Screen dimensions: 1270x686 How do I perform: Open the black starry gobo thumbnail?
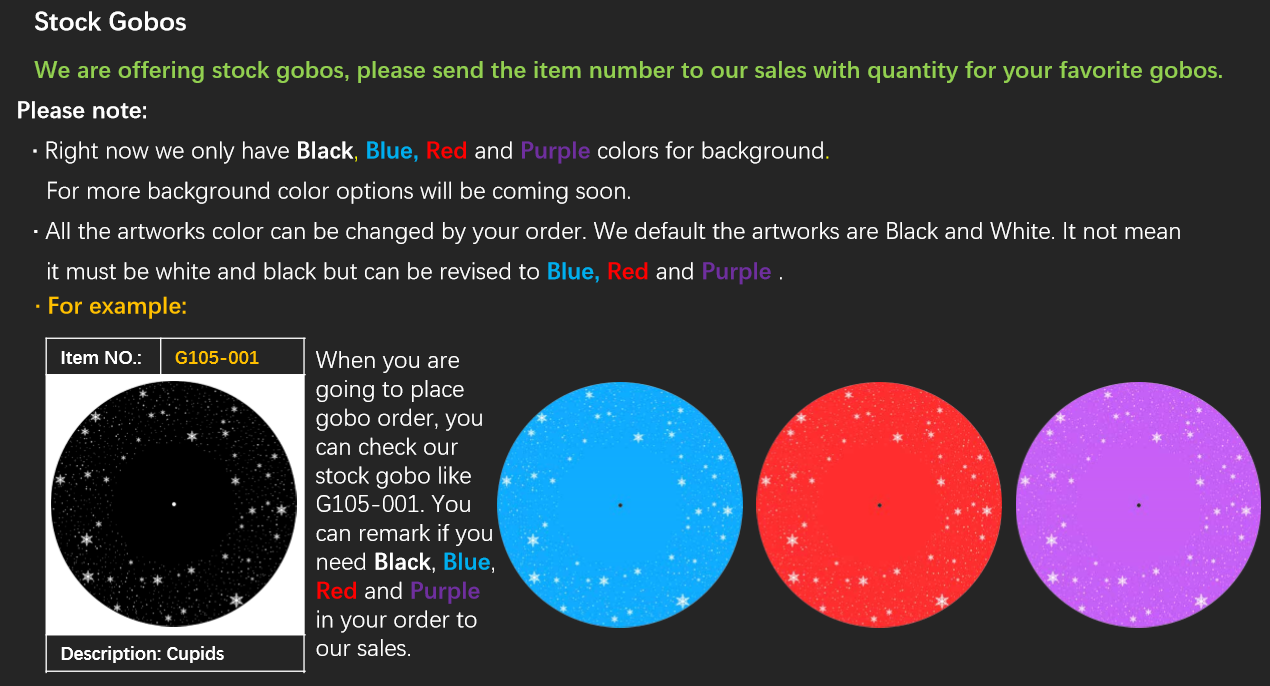tap(174, 504)
